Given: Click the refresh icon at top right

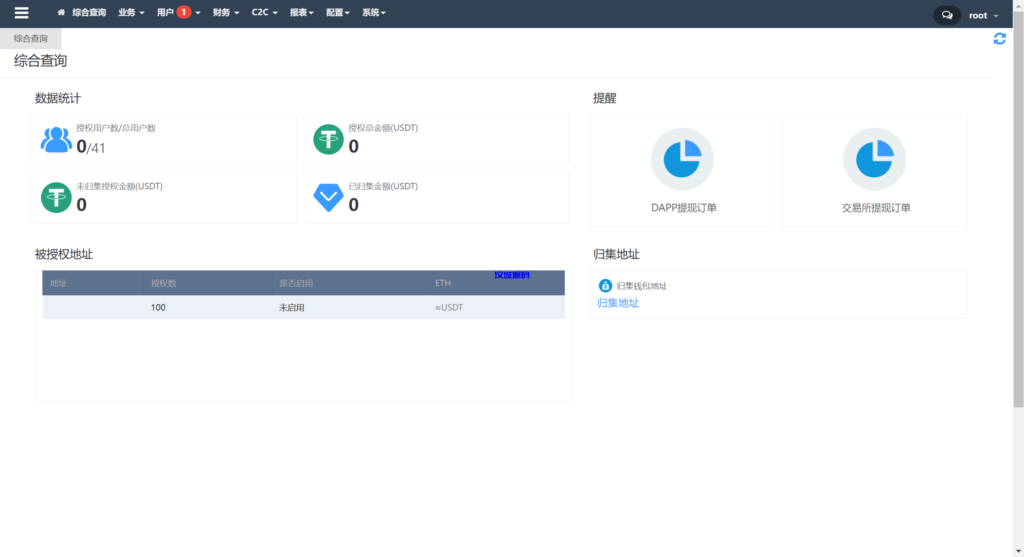Looking at the screenshot, I should (x=999, y=39).
